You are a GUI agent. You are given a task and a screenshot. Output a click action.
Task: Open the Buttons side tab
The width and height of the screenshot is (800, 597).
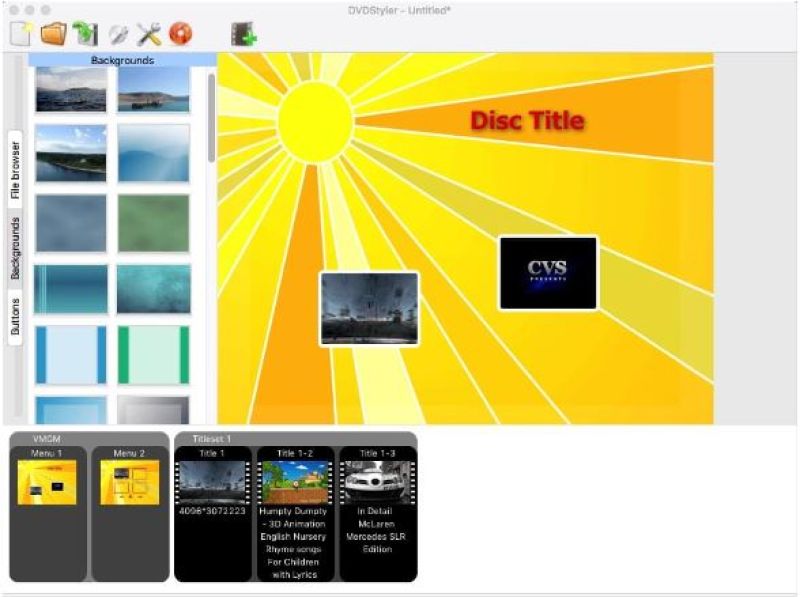tap(15, 318)
